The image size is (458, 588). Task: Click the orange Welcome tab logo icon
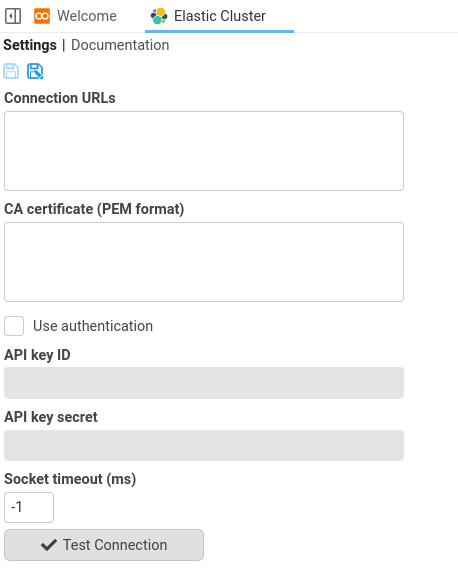point(42,16)
